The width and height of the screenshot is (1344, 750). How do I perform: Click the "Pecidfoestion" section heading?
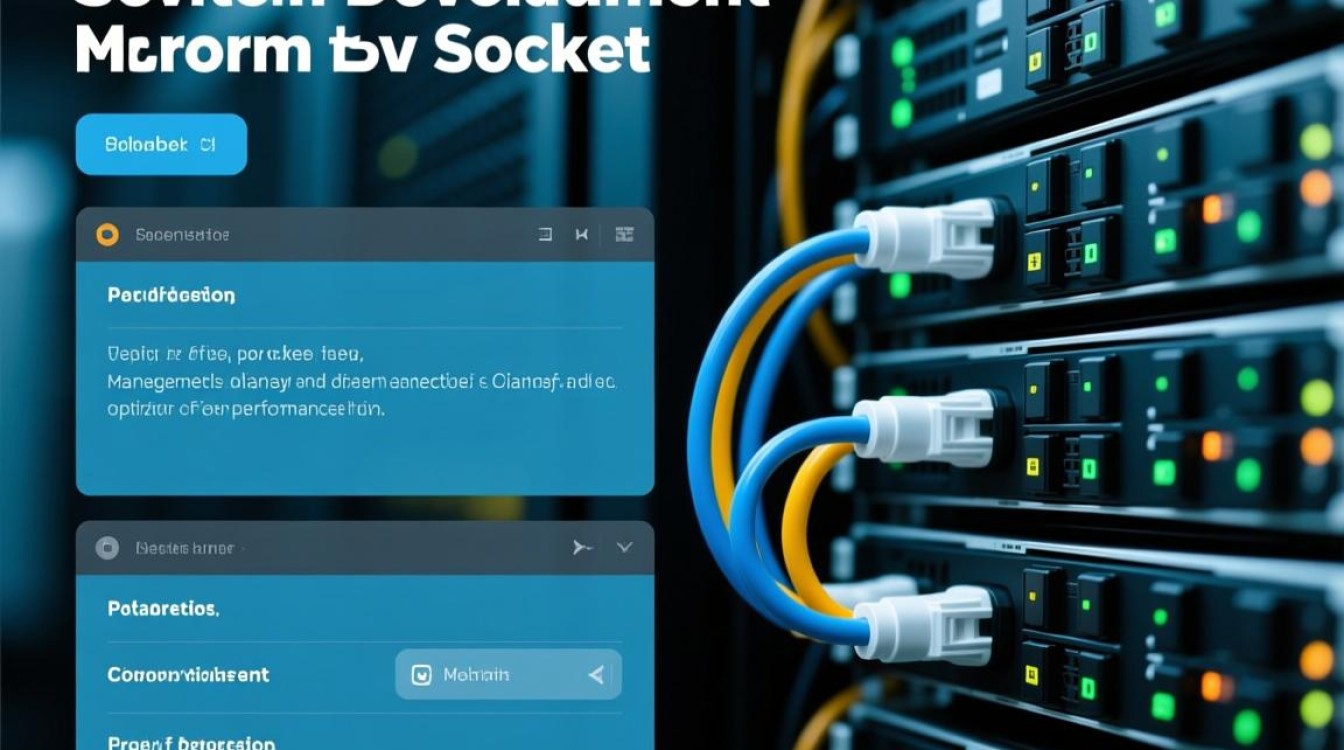[x=171, y=296]
